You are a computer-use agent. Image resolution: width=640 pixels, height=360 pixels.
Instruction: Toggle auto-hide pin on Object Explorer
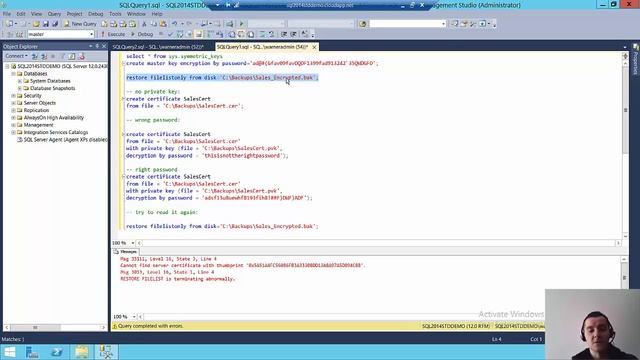click(x=97, y=46)
